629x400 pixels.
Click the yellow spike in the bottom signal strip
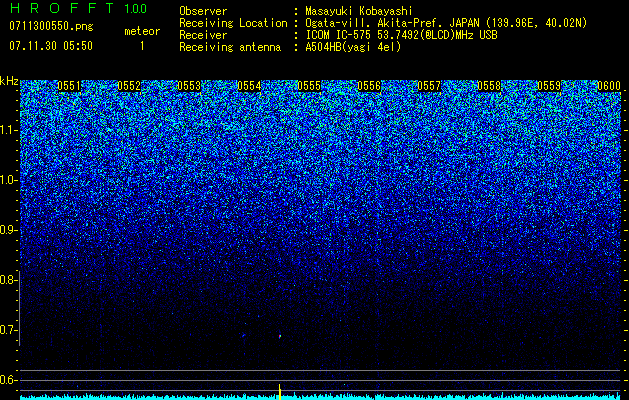pyautogui.click(x=280, y=392)
